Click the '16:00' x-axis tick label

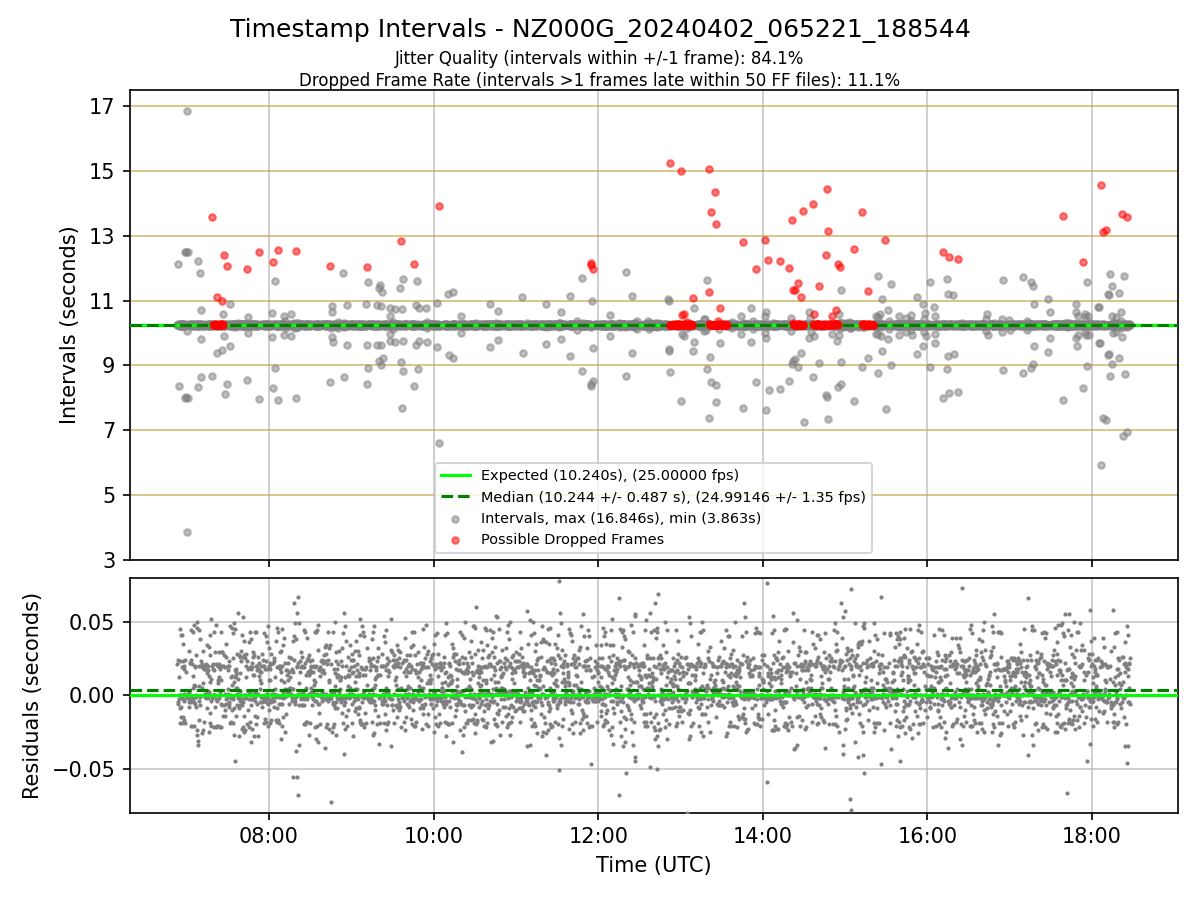(x=927, y=834)
